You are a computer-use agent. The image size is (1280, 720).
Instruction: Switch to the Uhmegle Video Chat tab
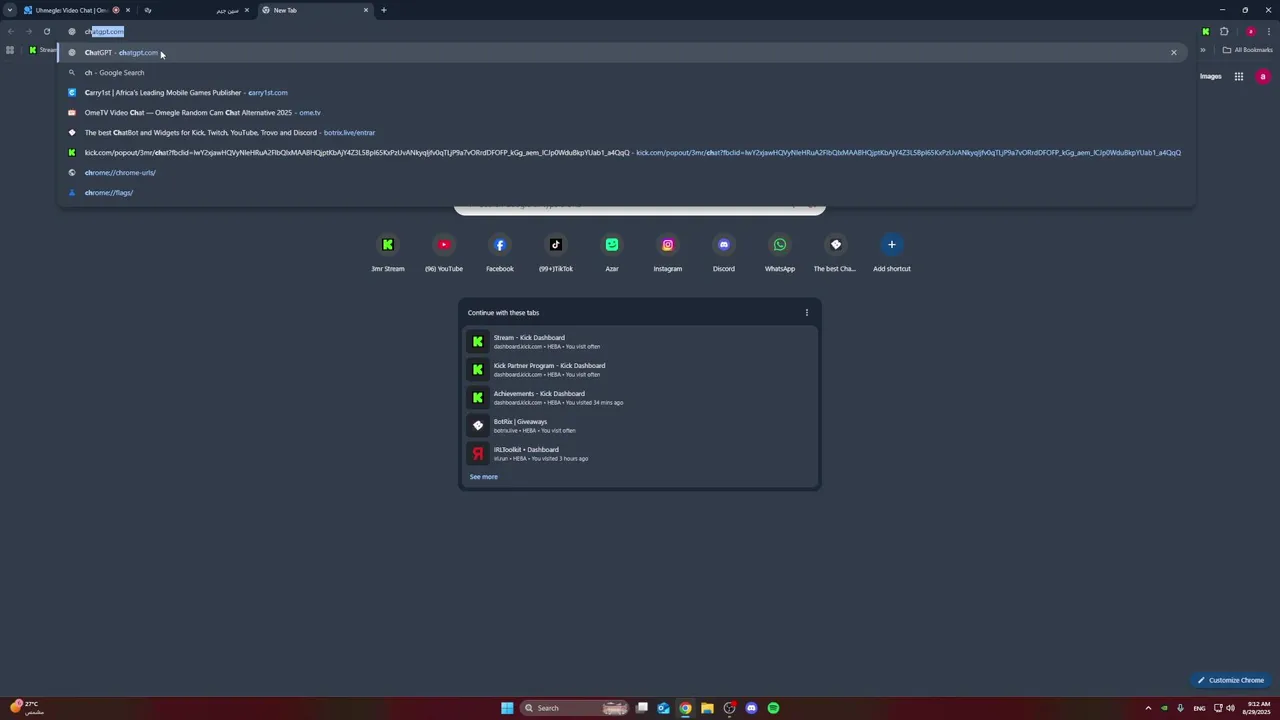pyautogui.click(x=70, y=10)
